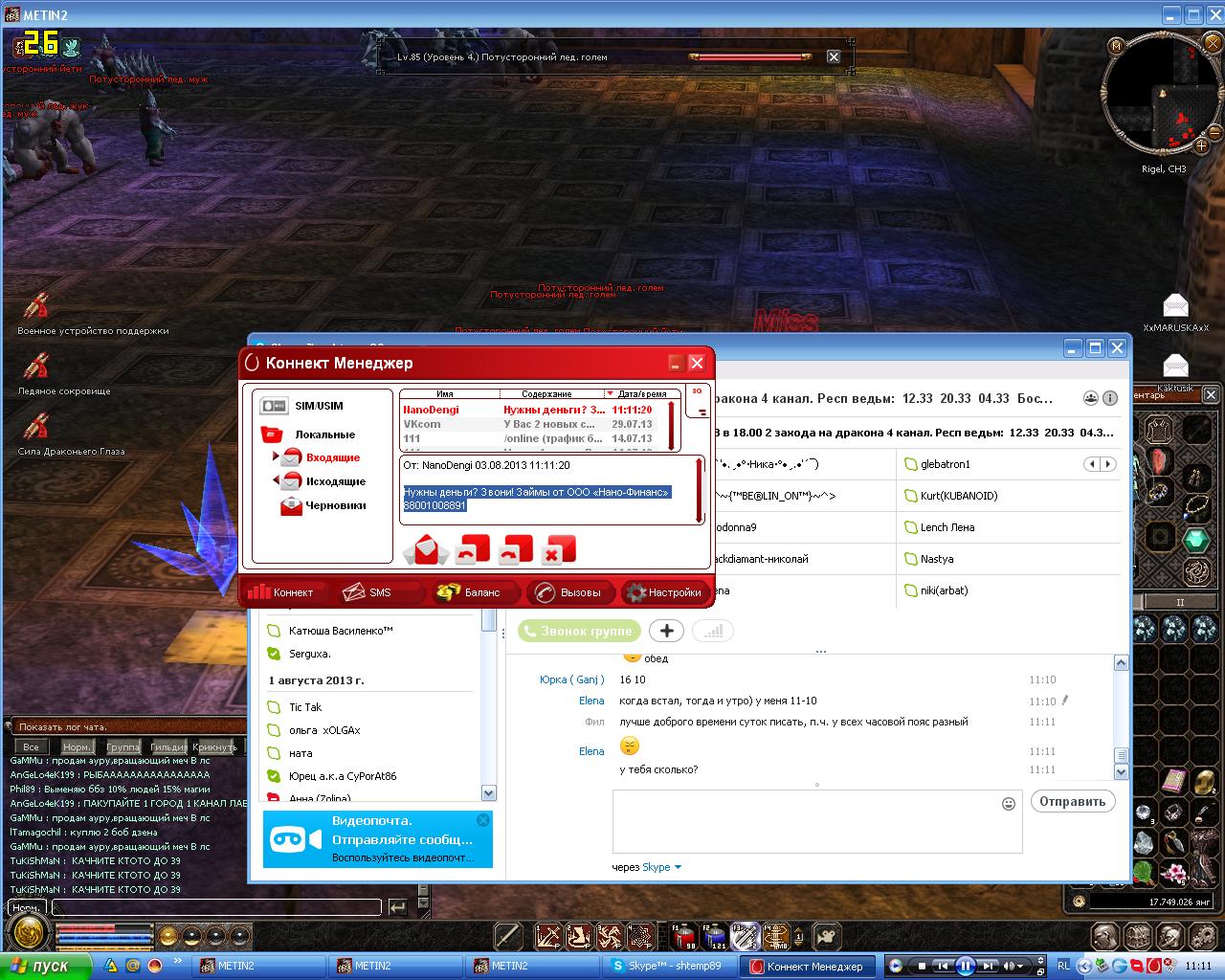Screen dimensions: 1225x980
Task: Open the Черновики drafts folder
Action: pos(323,505)
